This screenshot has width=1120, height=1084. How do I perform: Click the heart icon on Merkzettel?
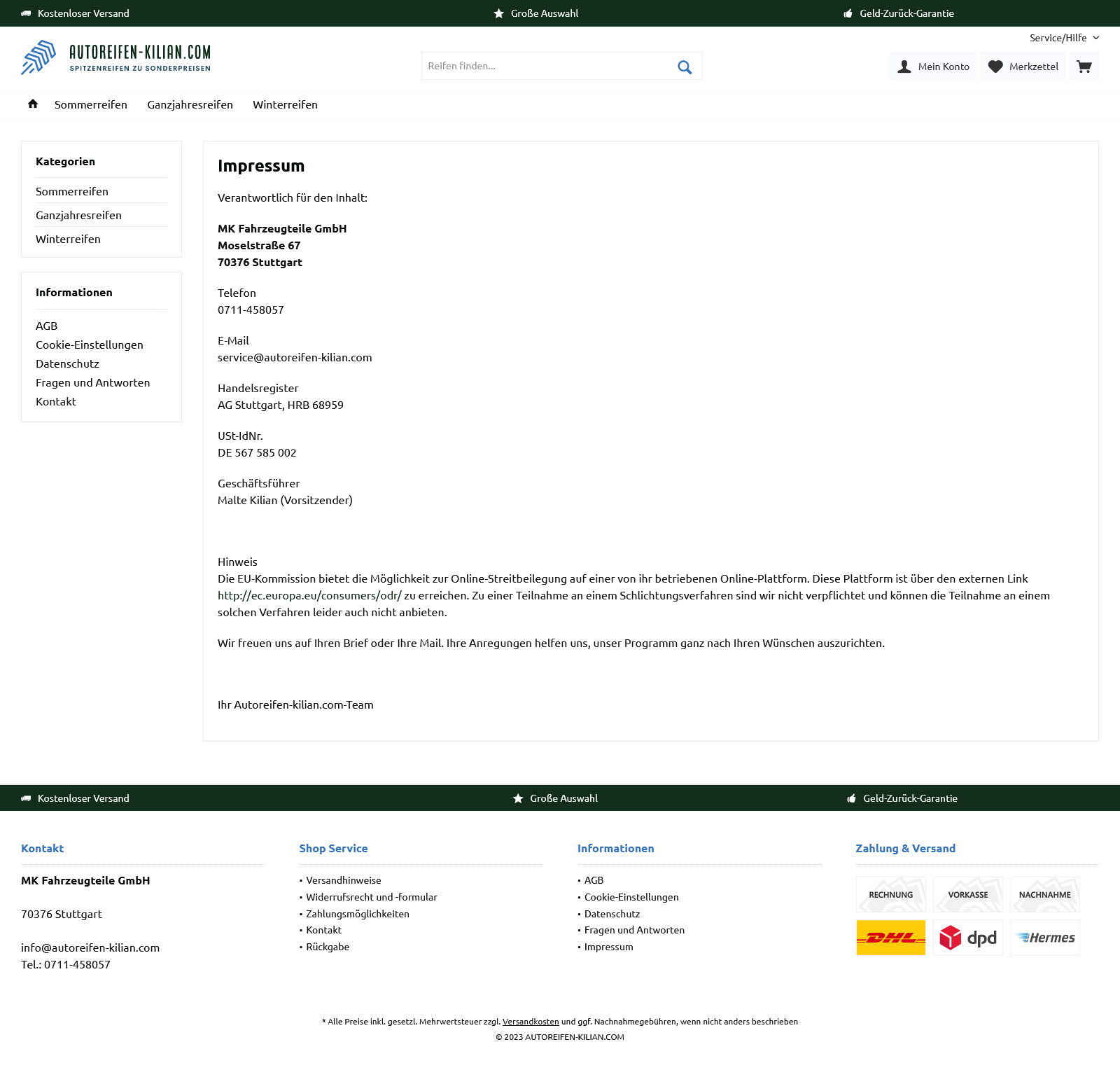(x=995, y=67)
